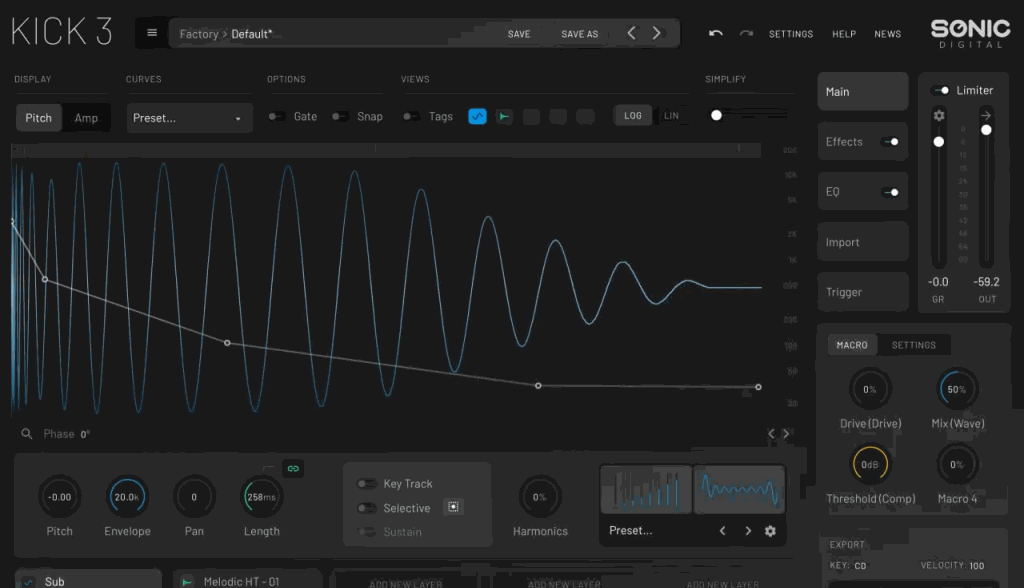Click the Sonic Digital logo

click(970, 33)
